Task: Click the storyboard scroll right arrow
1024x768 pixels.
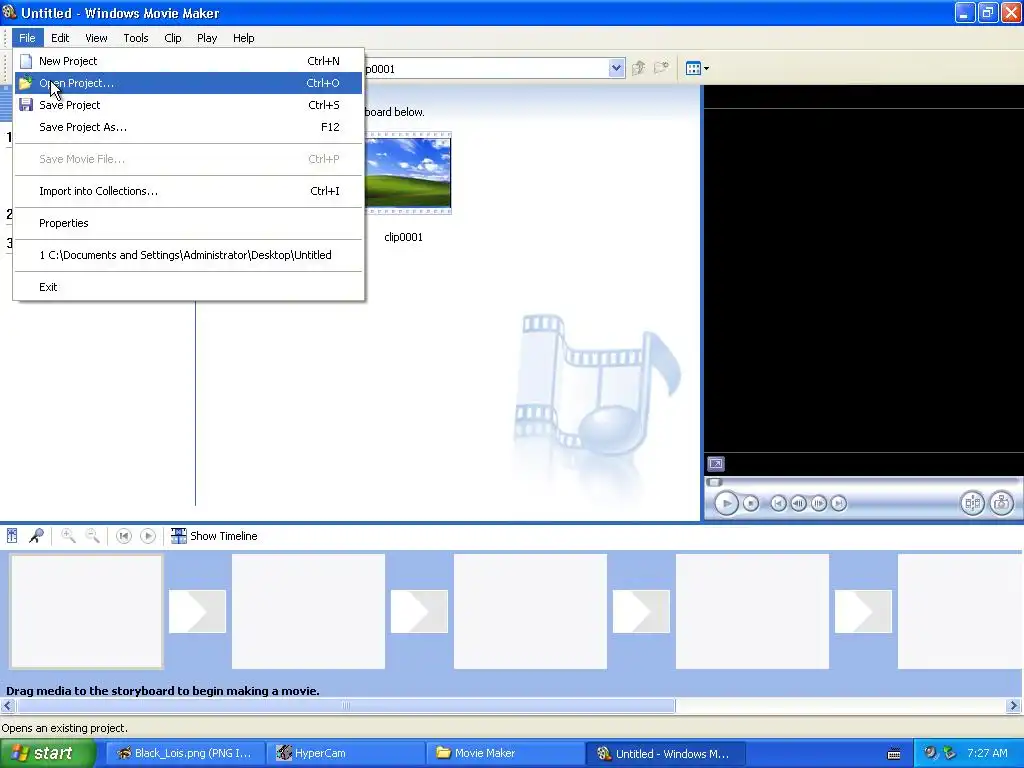Action: [1014, 706]
